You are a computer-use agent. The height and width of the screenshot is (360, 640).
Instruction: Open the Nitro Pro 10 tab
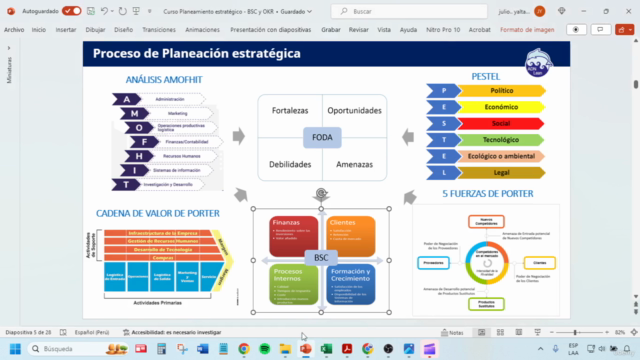pos(443,30)
